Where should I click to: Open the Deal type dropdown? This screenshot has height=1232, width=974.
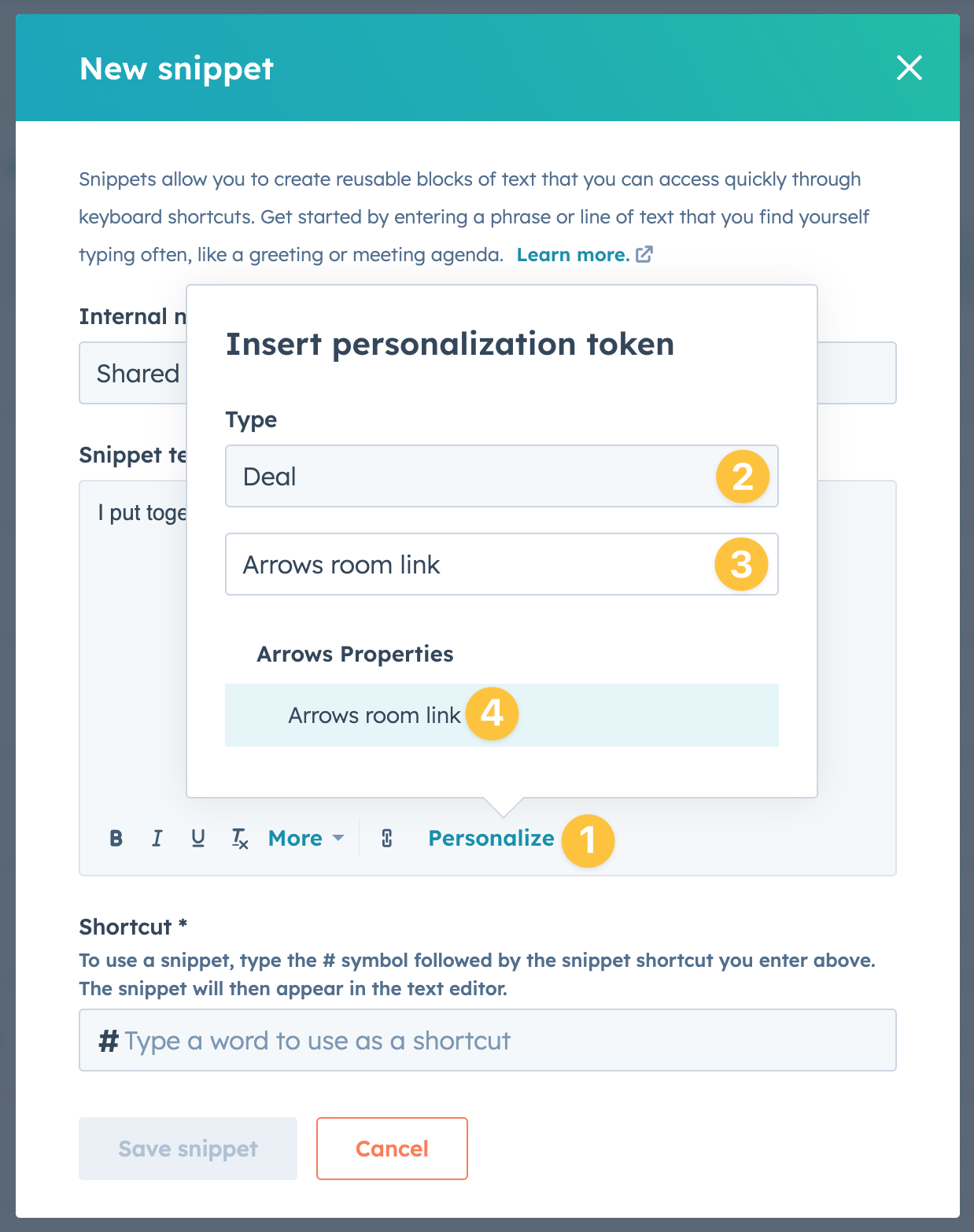point(472,477)
